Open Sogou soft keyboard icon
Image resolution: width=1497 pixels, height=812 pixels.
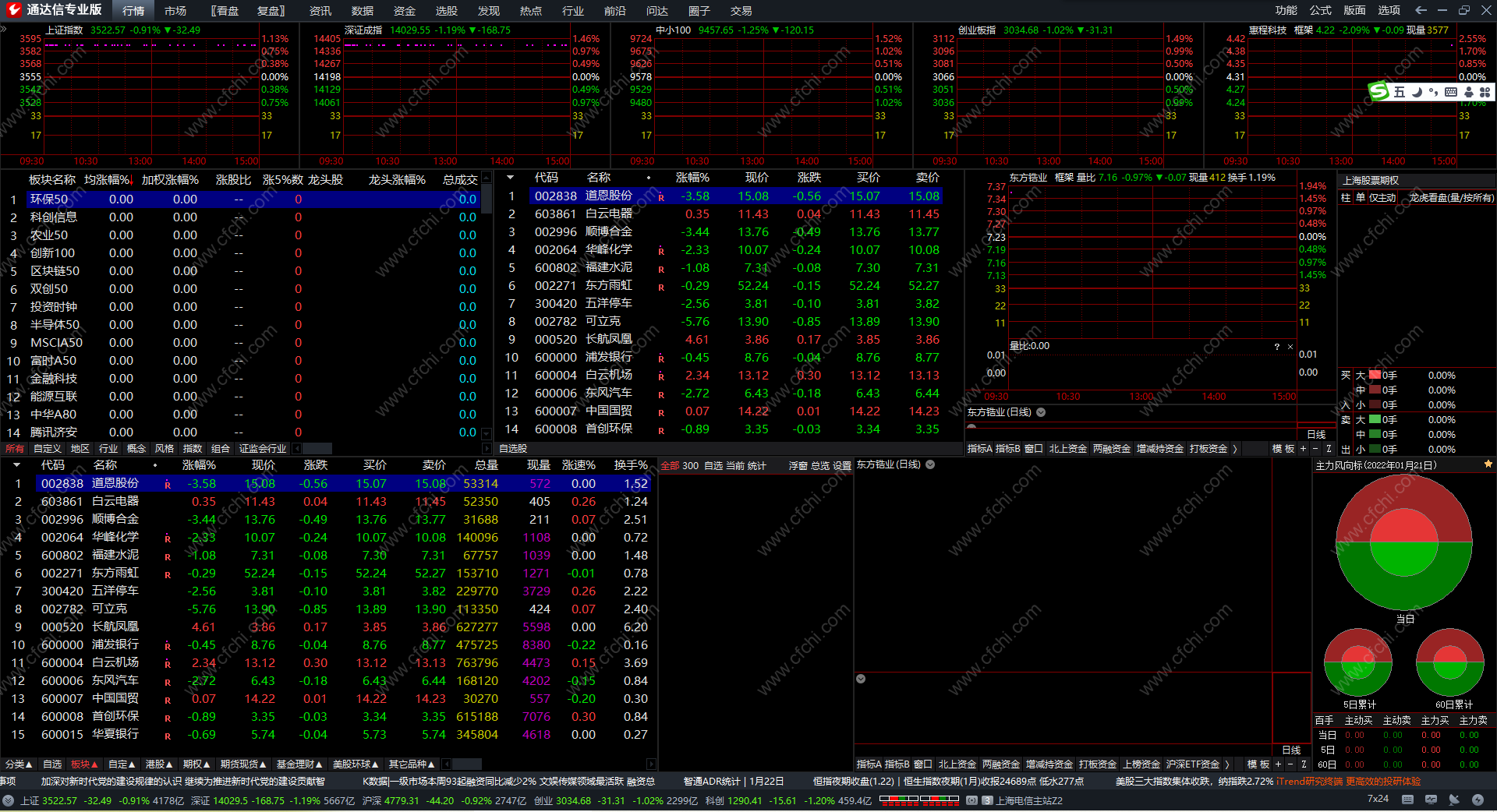coord(1451,92)
